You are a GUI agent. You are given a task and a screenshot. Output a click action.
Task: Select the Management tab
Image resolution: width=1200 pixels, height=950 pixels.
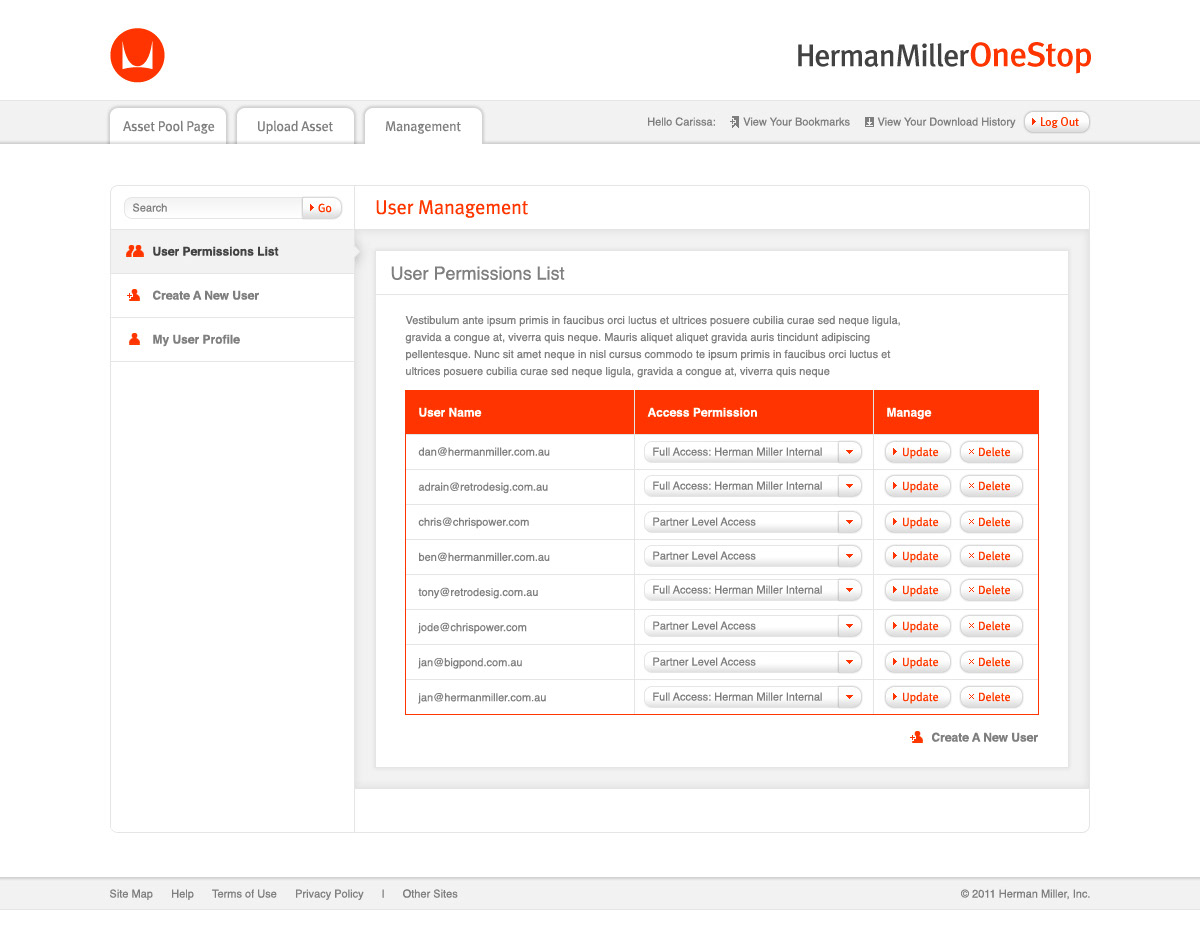(x=423, y=126)
